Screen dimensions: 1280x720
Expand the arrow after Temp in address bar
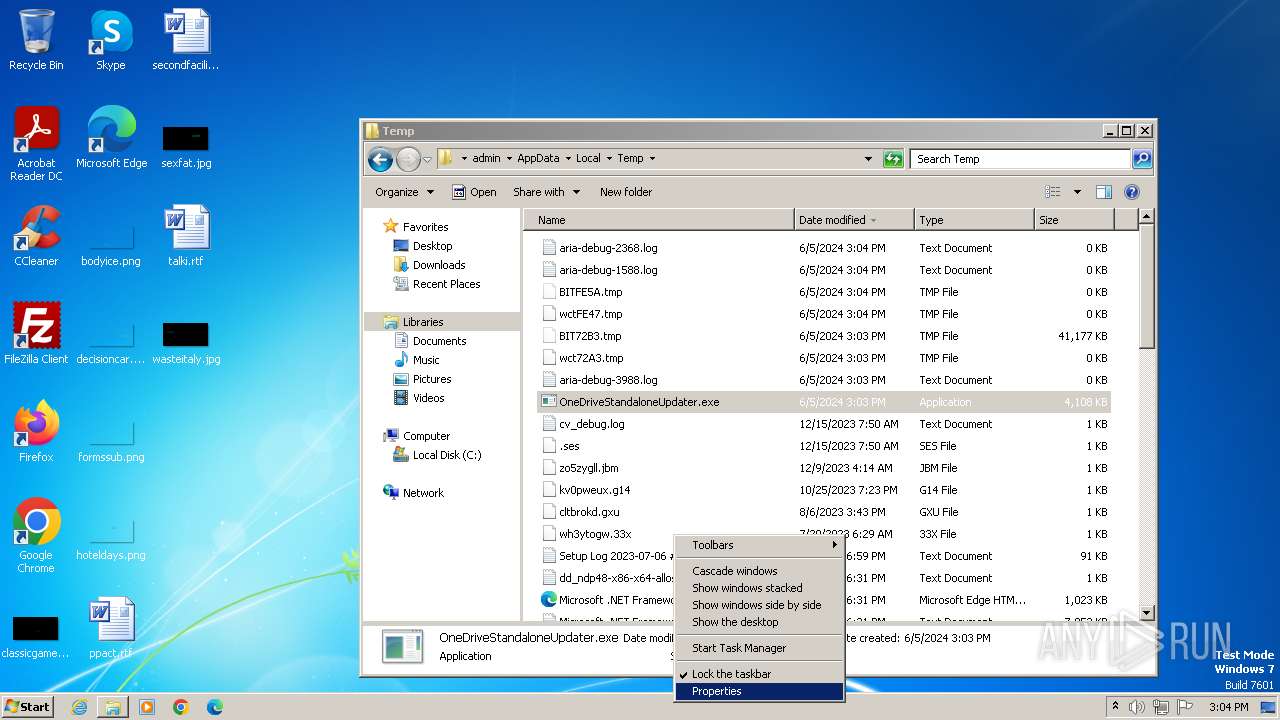pyautogui.click(x=652, y=158)
